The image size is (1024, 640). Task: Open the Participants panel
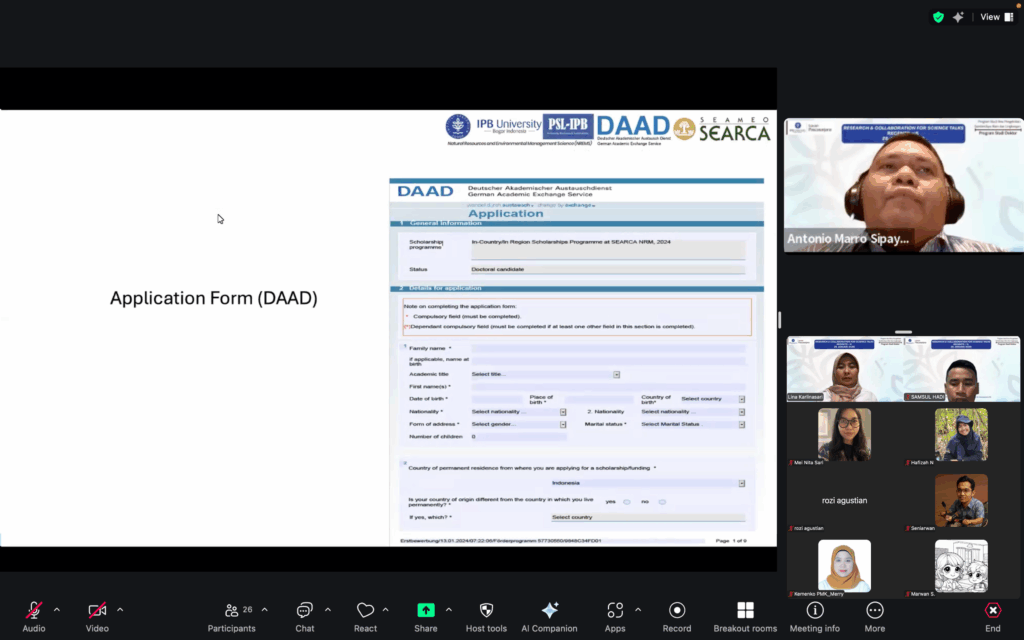tap(232, 611)
